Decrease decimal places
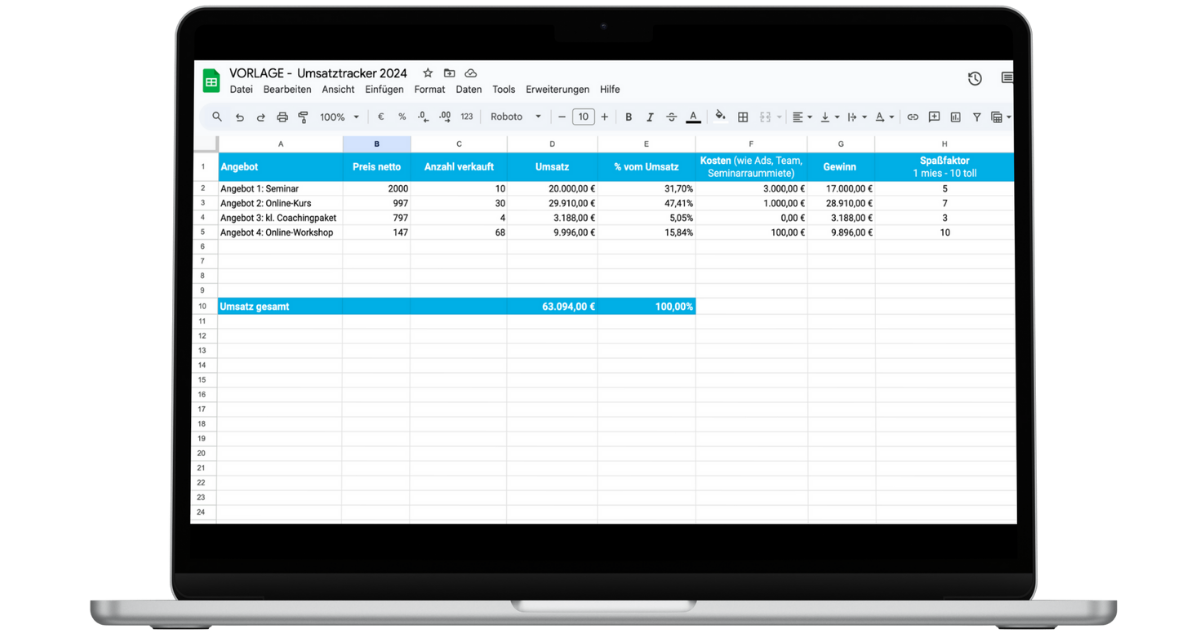Viewport: 1200px width, 630px height. click(x=423, y=117)
